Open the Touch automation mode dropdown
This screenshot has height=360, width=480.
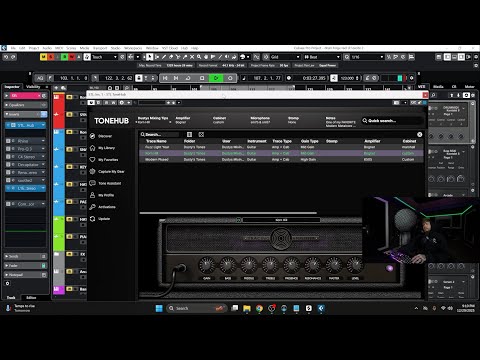tap(104, 57)
